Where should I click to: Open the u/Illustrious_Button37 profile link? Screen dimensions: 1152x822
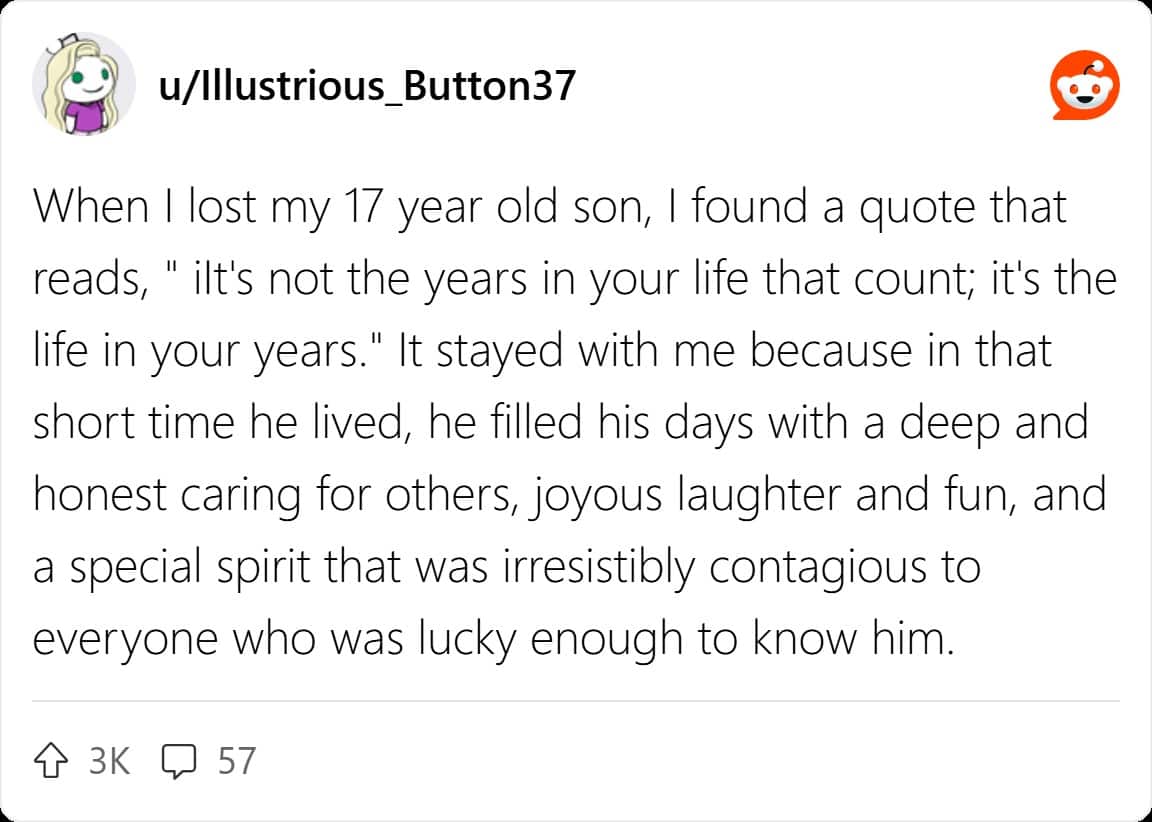[367, 86]
